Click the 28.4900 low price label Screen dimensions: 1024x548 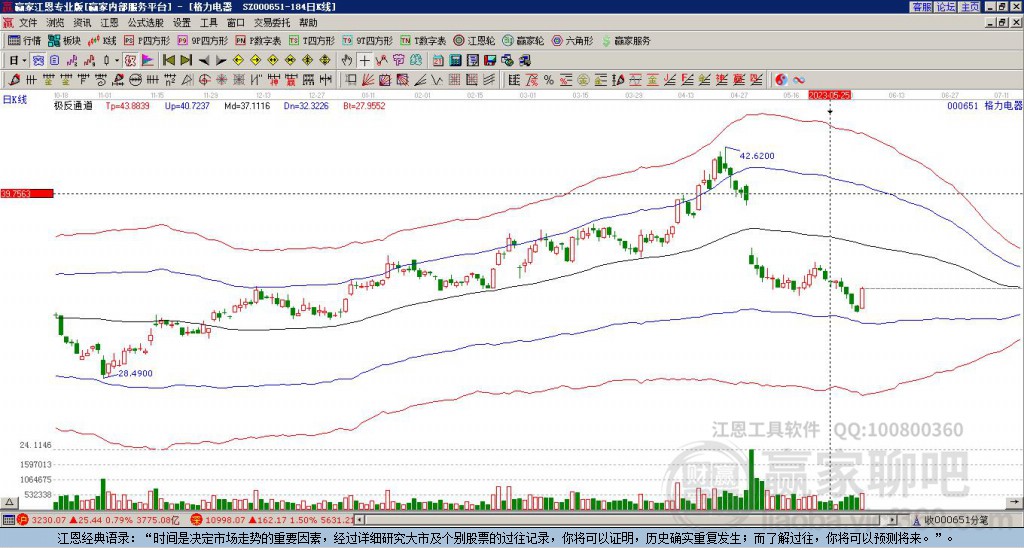[135, 373]
